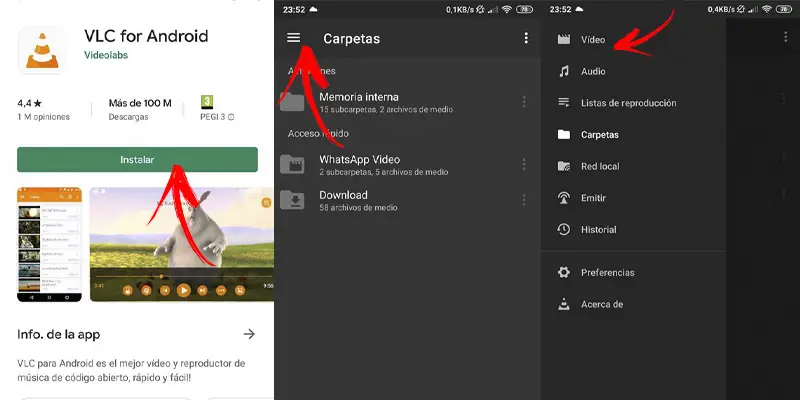The width and height of the screenshot is (800, 400).
Task: Tap the playlist icon in drawer
Action: click(x=564, y=103)
